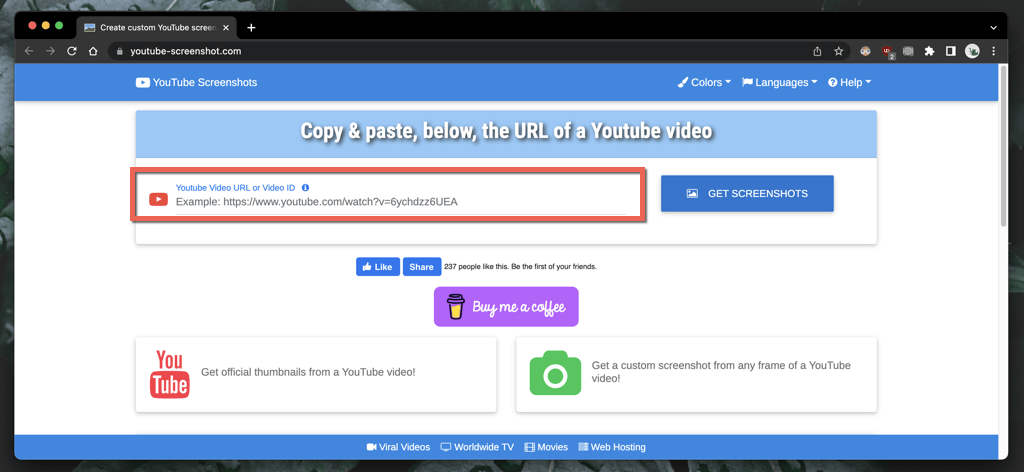The image size is (1024, 472).
Task: Go to the browser home page icon
Action: [93, 51]
